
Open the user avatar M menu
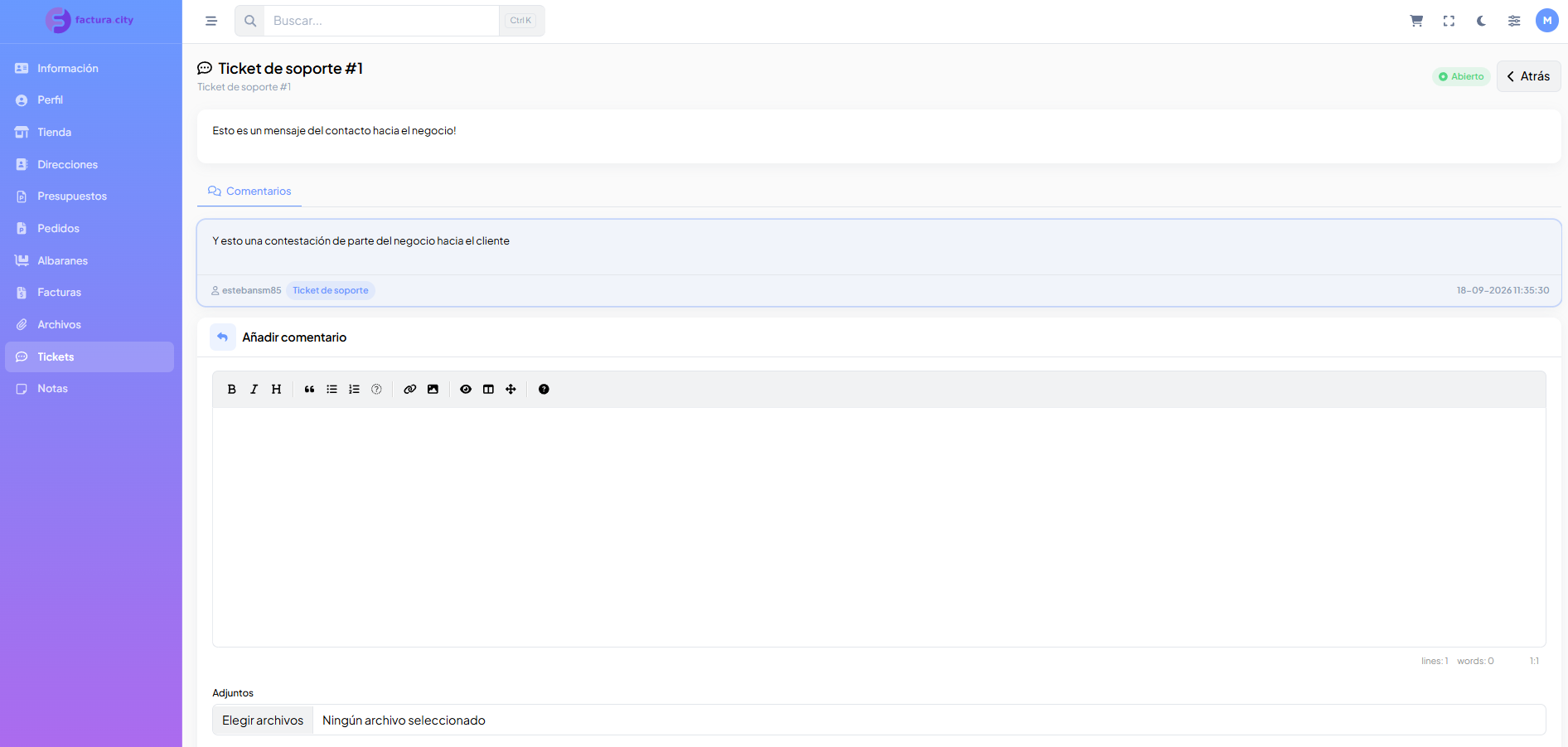[1546, 21]
